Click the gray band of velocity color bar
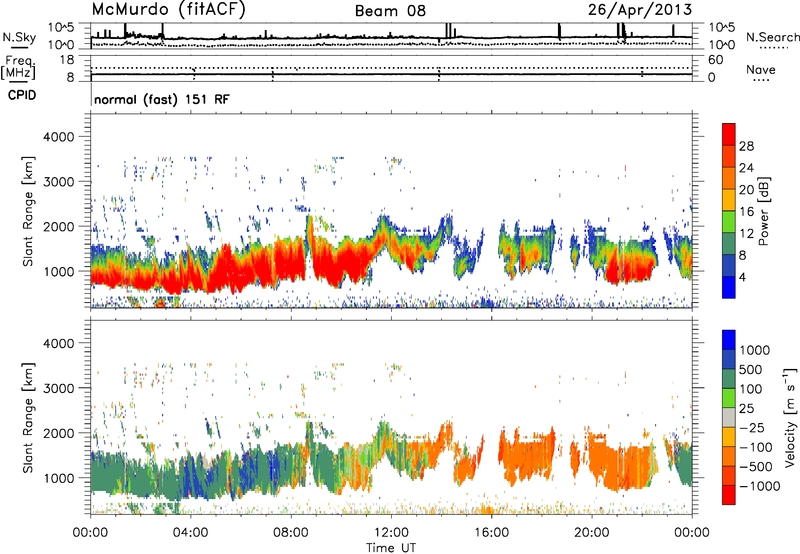The width and height of the screenshot is (800, 554). pos(729,418)
